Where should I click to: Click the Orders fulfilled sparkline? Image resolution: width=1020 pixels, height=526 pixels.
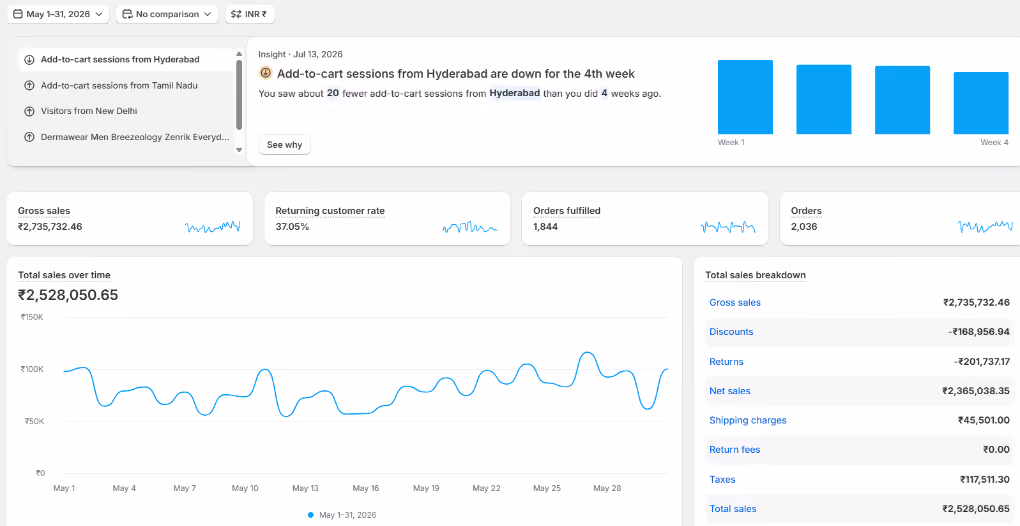click(728, 227)
